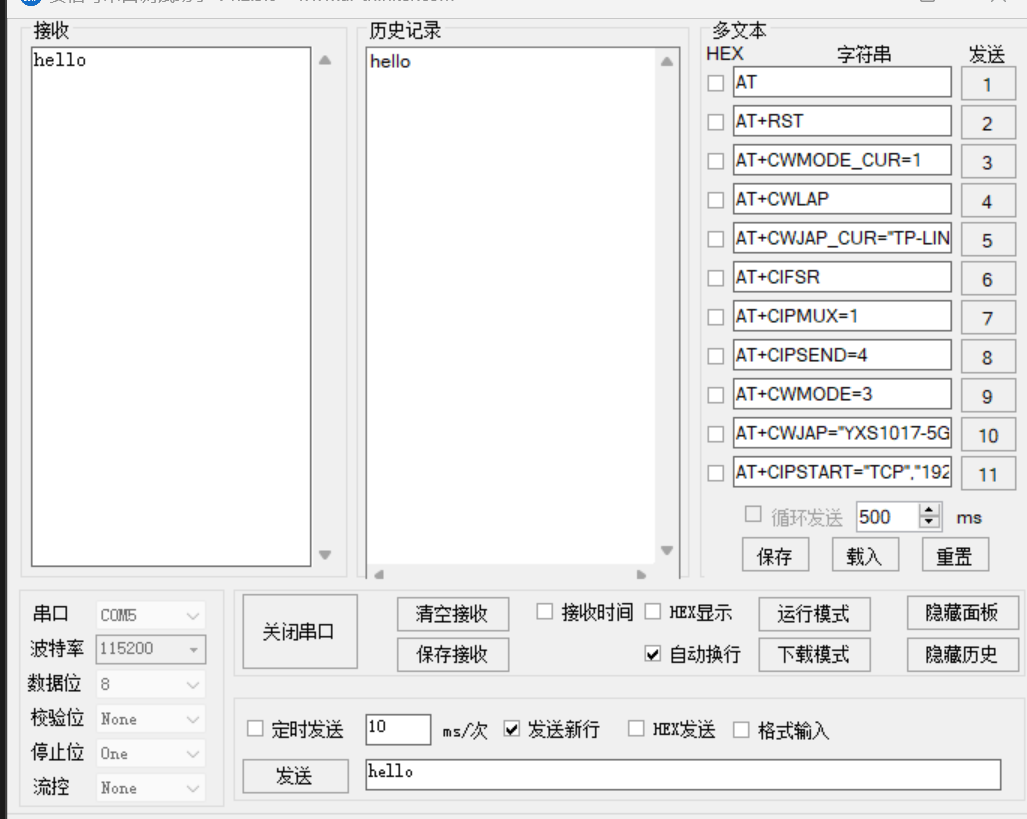Image resolution: width=1027 pixels, height=819 pixels.
Task: Switch to 下载模式
Action: (x=814, y=654)
